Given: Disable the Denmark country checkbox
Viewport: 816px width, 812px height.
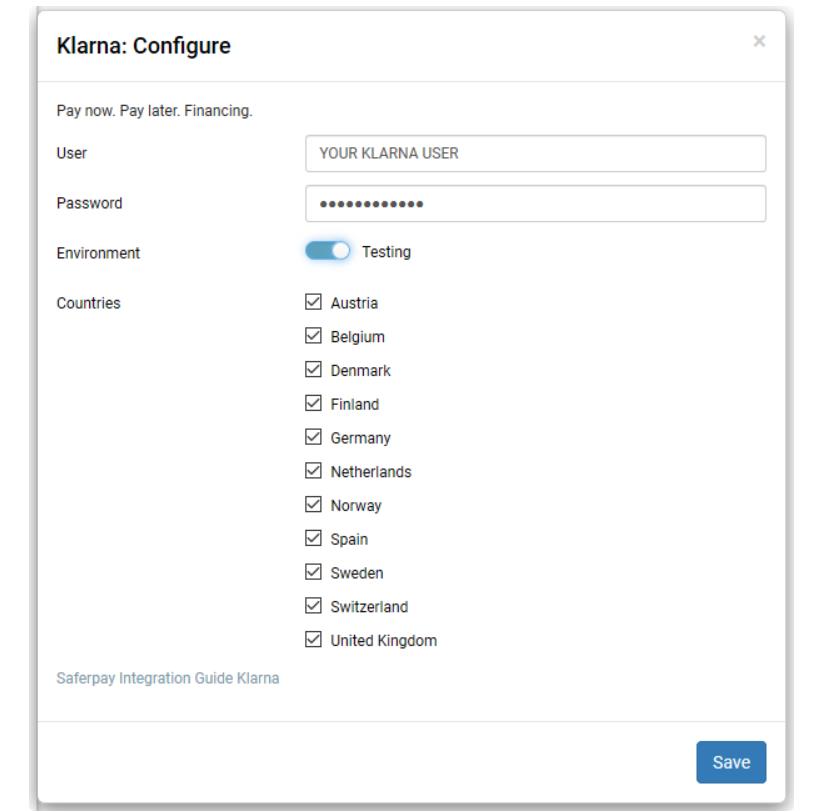Looking at the screenshot, I should coord(314,370).
